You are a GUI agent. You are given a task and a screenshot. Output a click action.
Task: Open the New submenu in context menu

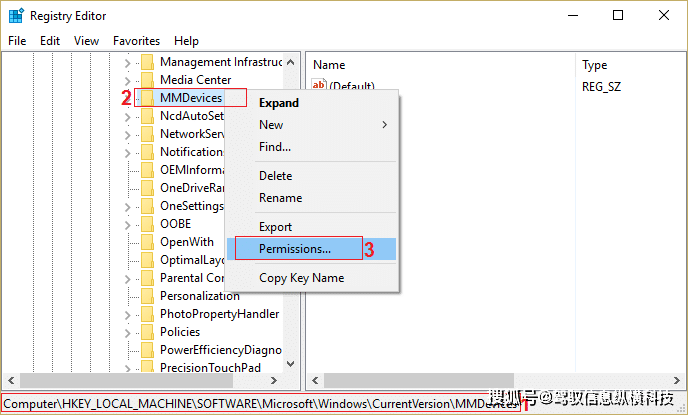coord(320,125)
